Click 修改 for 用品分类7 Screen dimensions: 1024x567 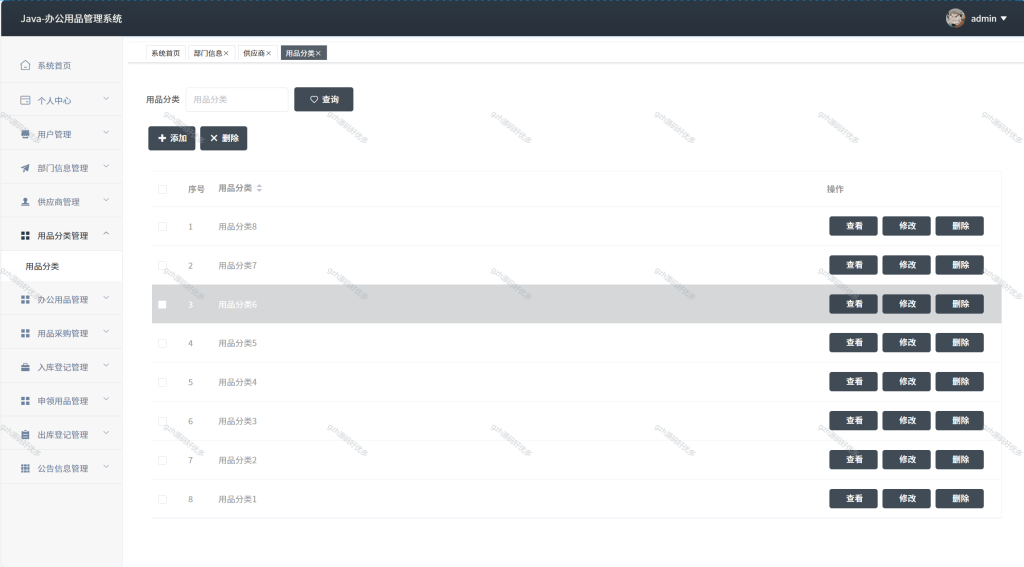(x=906, y=265)
